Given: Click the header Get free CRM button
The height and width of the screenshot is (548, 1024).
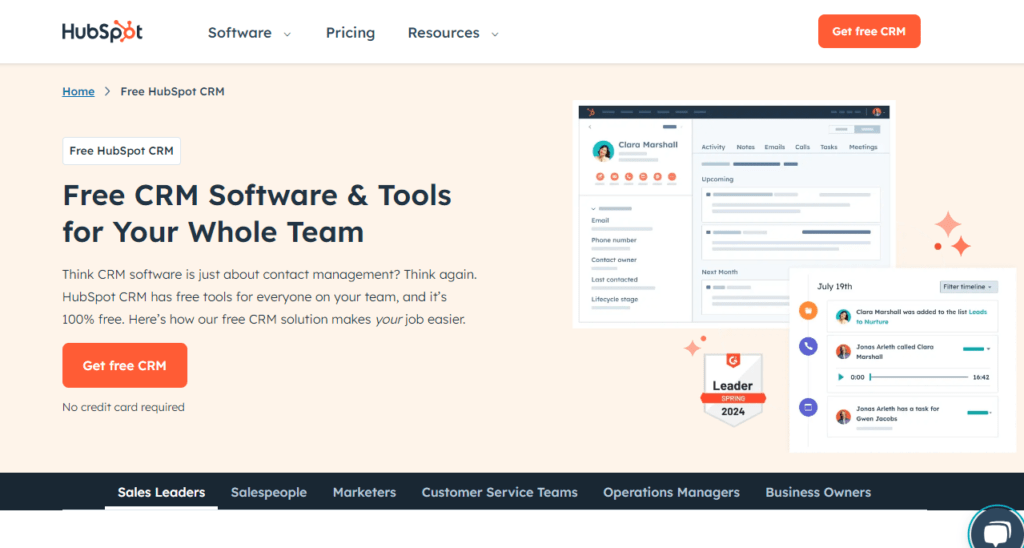Looking at the screenshot, I should (x=869, y=31).
